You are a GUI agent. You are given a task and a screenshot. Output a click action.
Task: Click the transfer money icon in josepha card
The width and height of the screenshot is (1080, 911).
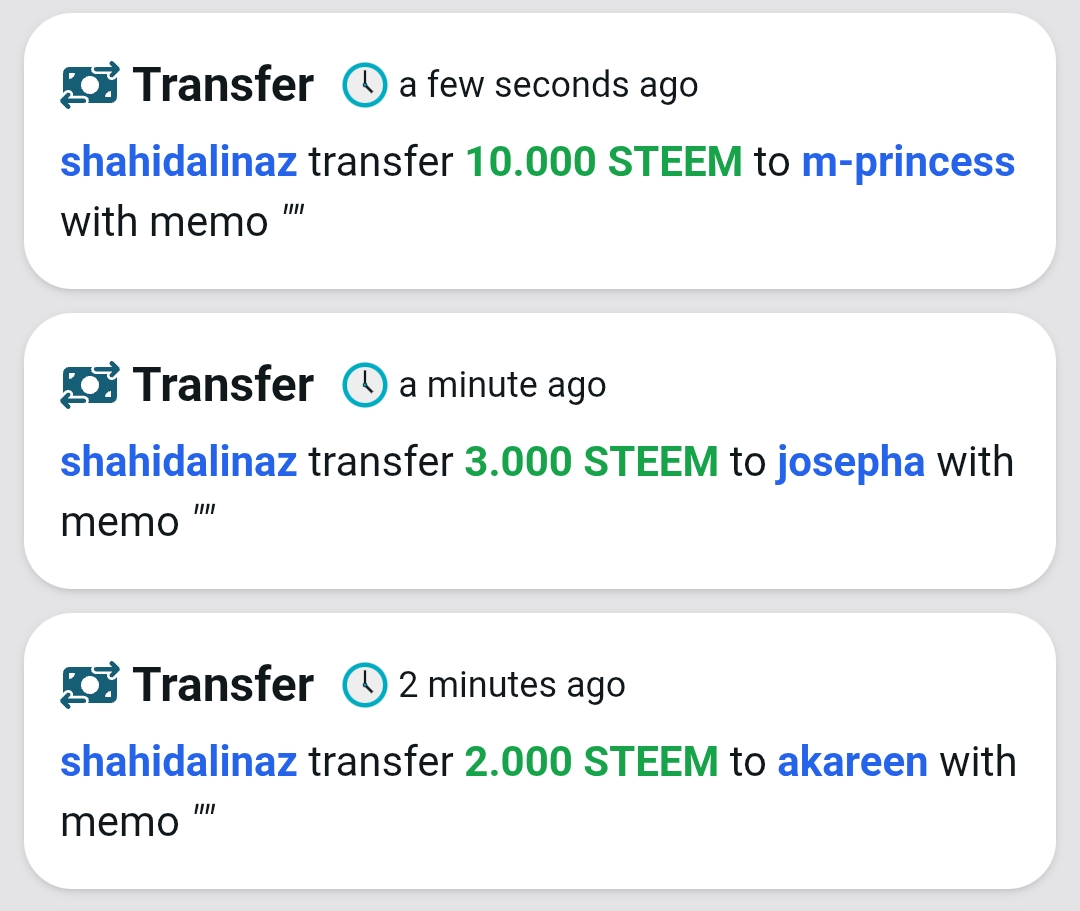pos(90,386)
